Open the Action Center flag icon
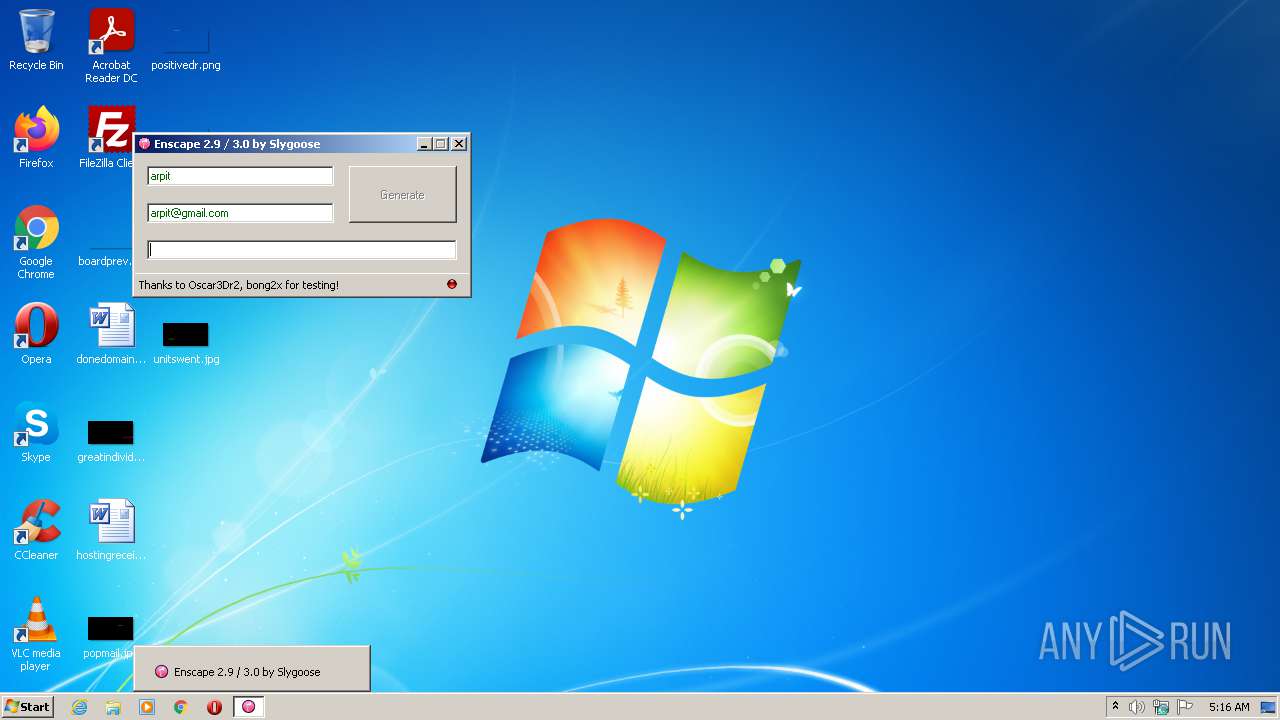1280x720 pixels. coord(1185,707)
